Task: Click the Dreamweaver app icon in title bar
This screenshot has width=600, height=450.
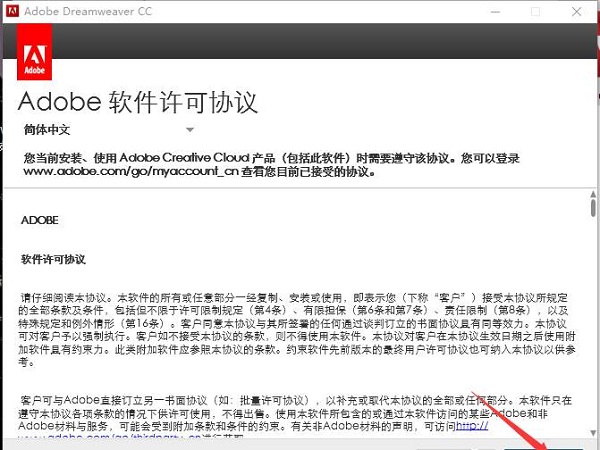Action: point(12,11)
